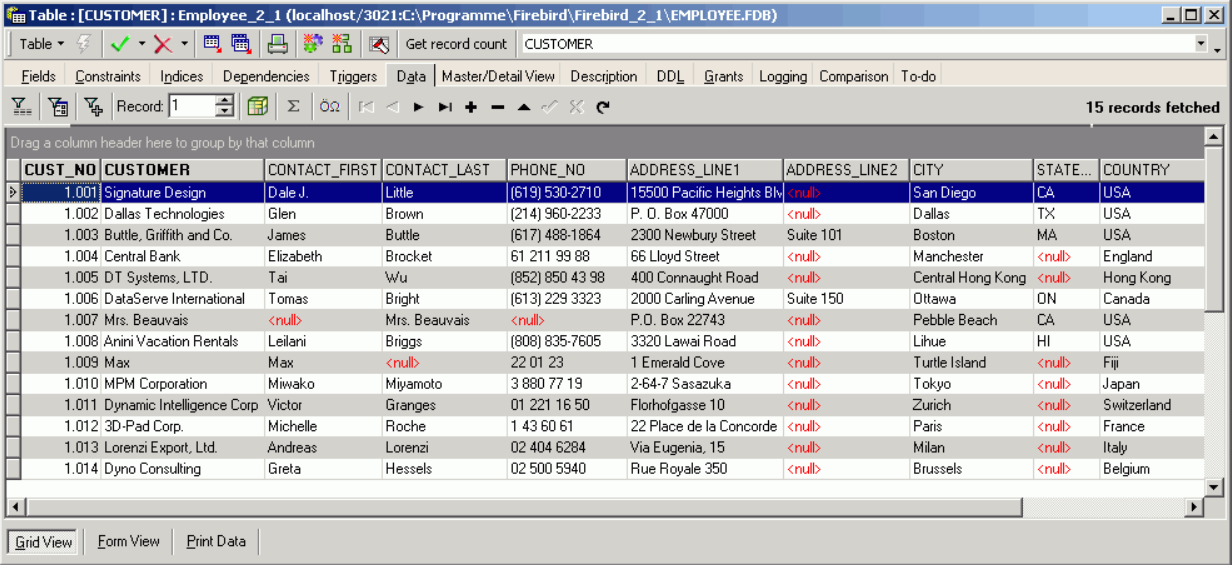Switch to the Triggers tab

(353, 76)
